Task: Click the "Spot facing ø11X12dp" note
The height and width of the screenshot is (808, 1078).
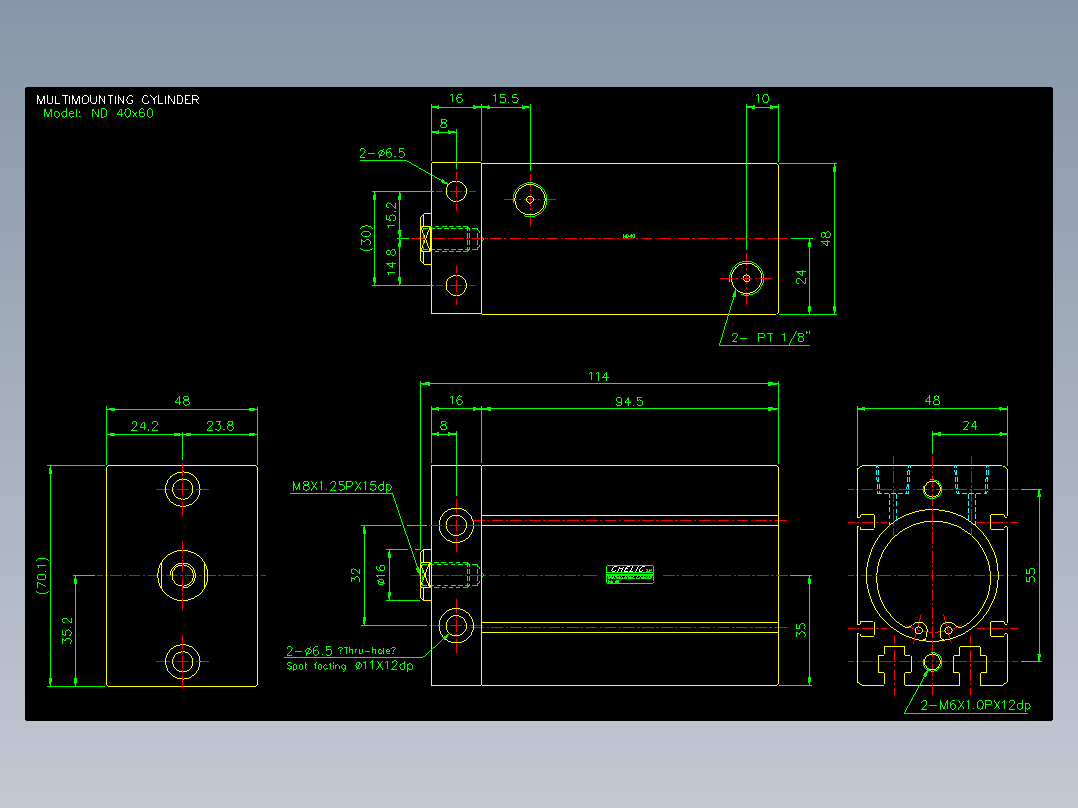Action: 350,666
